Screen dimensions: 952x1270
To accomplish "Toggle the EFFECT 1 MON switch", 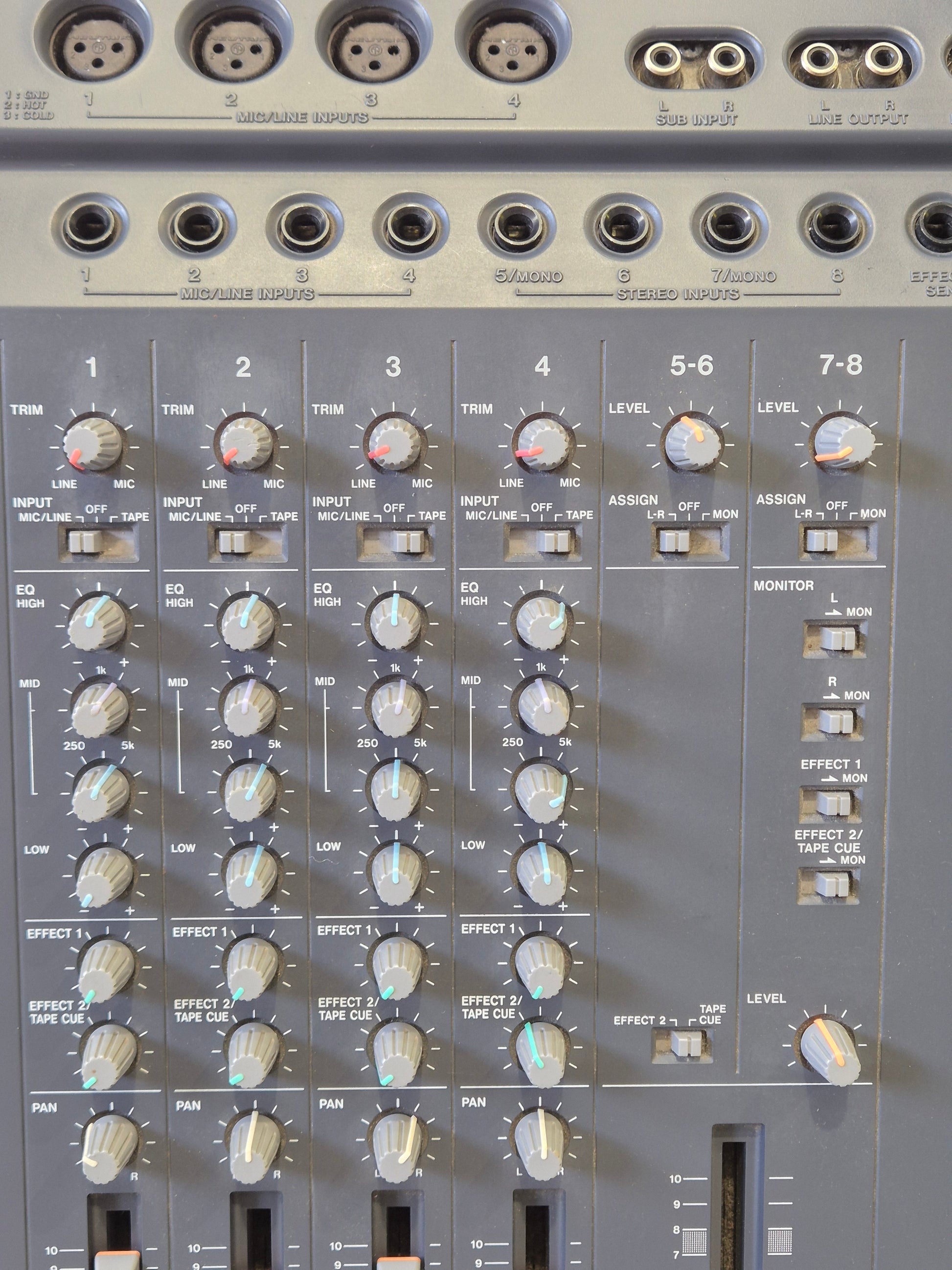I will (830, 803).
